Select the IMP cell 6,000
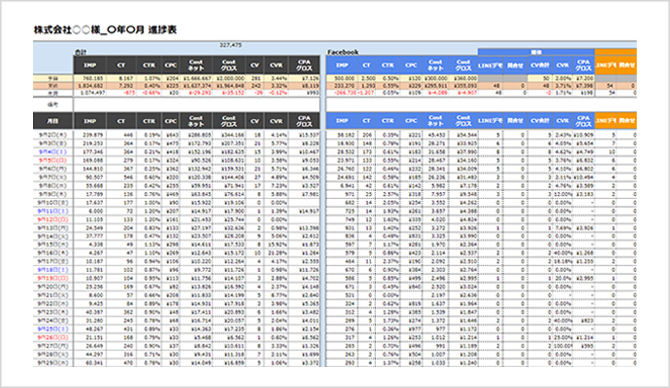The width and height of the screenshot is (670, 388). pyautogui.click(x=90, y=211)
